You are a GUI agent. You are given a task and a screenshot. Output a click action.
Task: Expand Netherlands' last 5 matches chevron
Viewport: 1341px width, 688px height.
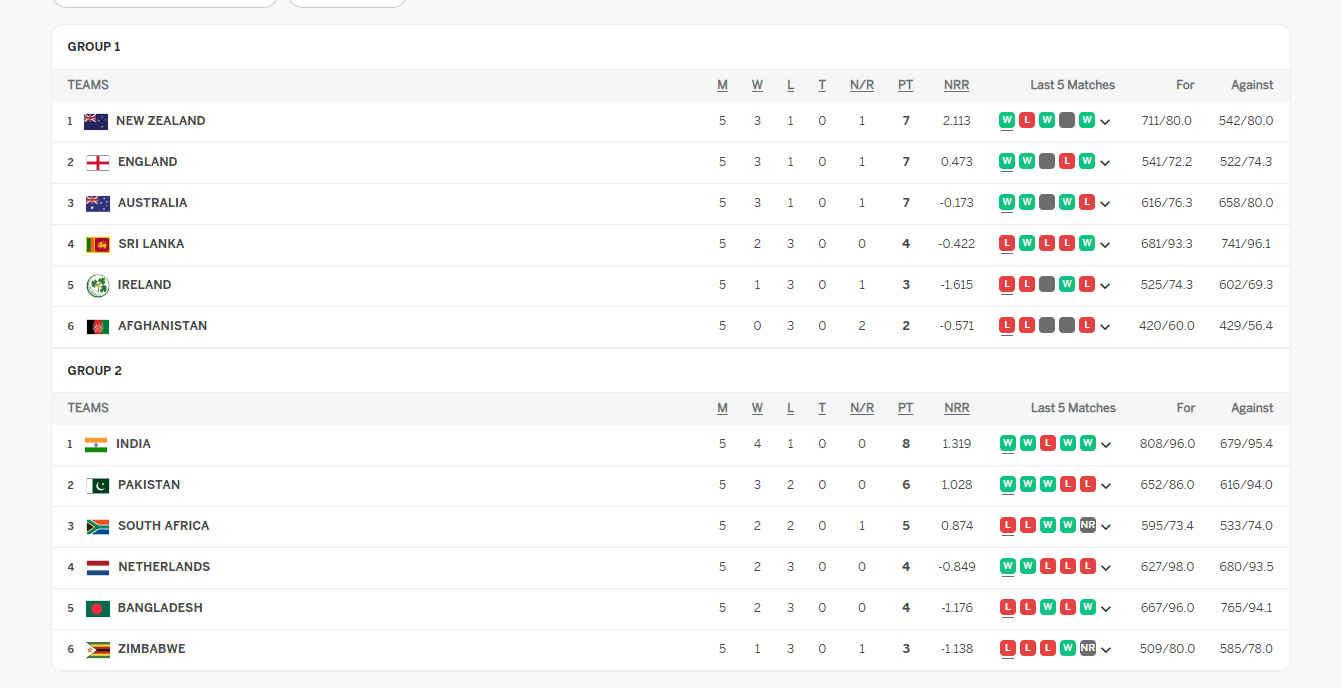[x=1105, y=568]
